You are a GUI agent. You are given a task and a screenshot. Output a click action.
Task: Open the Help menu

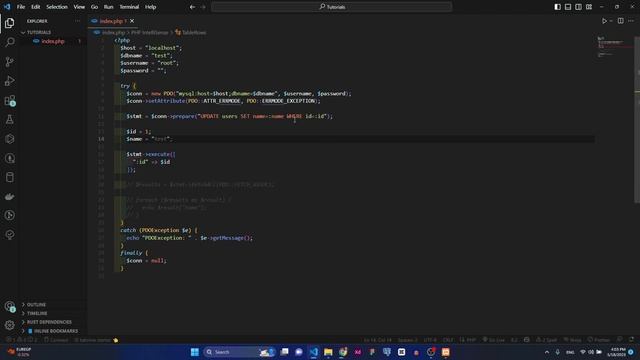point(151,7)
